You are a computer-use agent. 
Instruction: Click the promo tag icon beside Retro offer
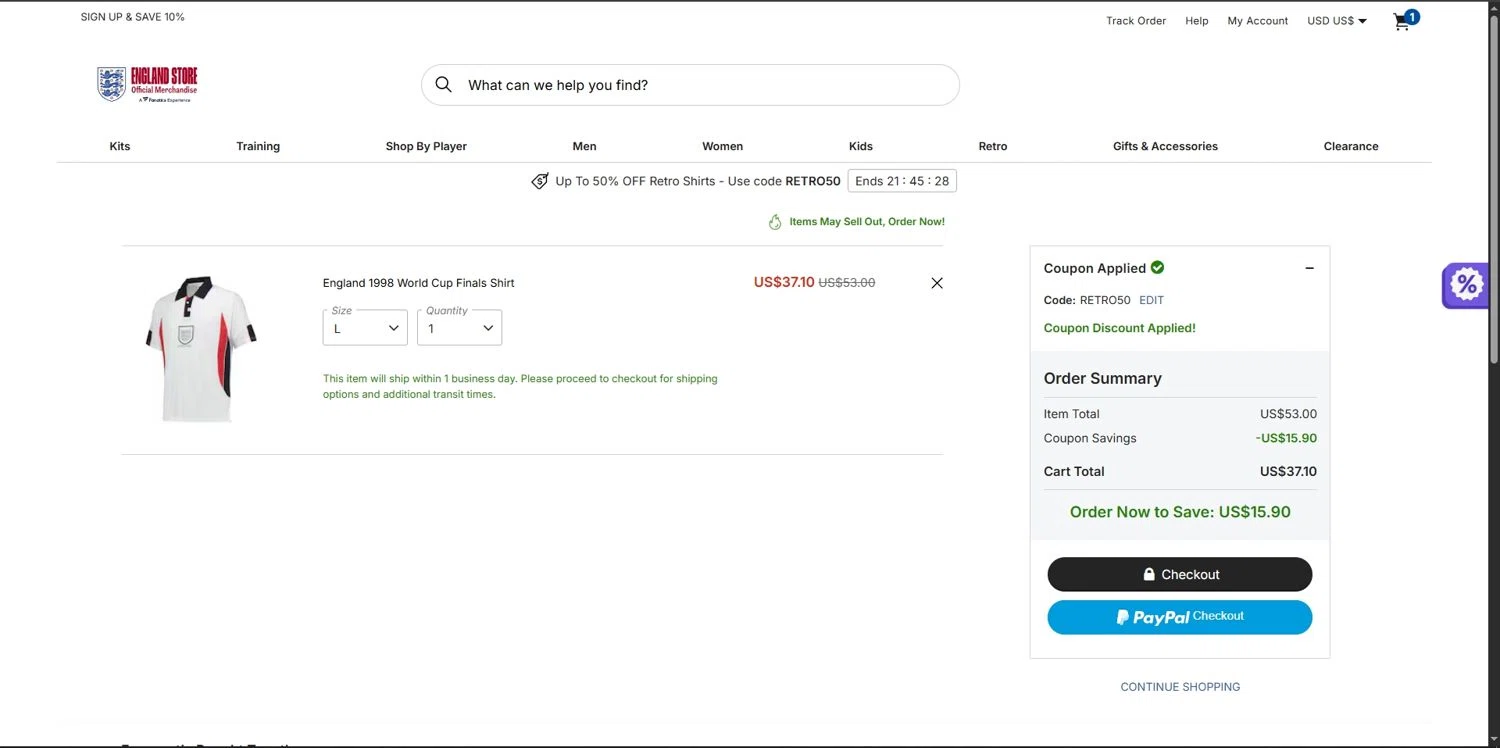(x=540, y=181)
